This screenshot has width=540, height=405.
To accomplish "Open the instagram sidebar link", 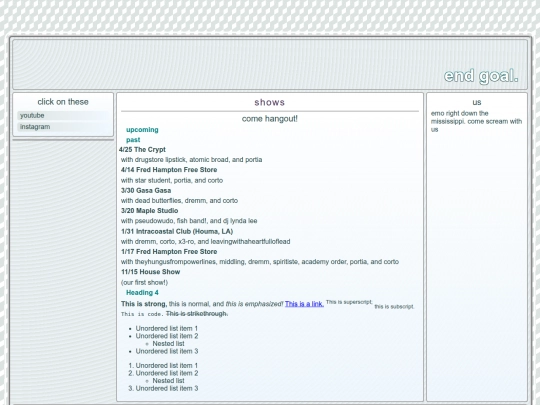I will click(x=63, y=127).
